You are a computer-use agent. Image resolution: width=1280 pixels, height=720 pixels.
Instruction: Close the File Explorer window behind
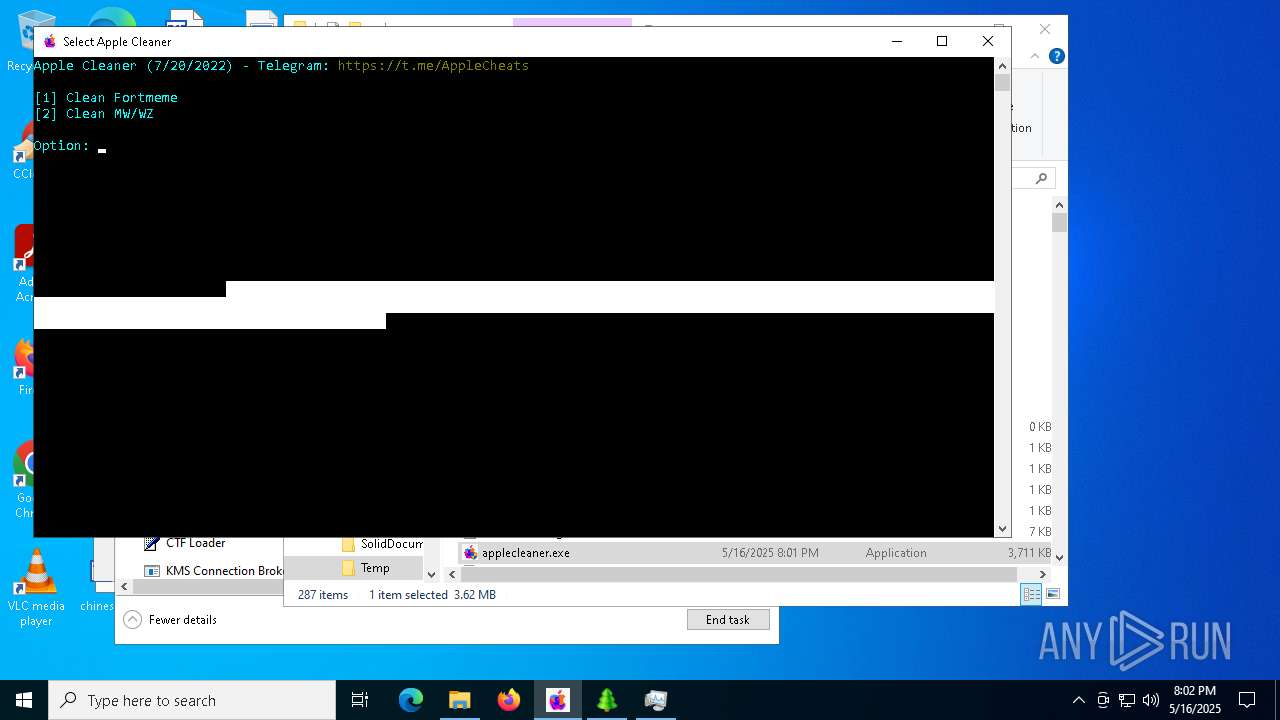(1045, 29)
